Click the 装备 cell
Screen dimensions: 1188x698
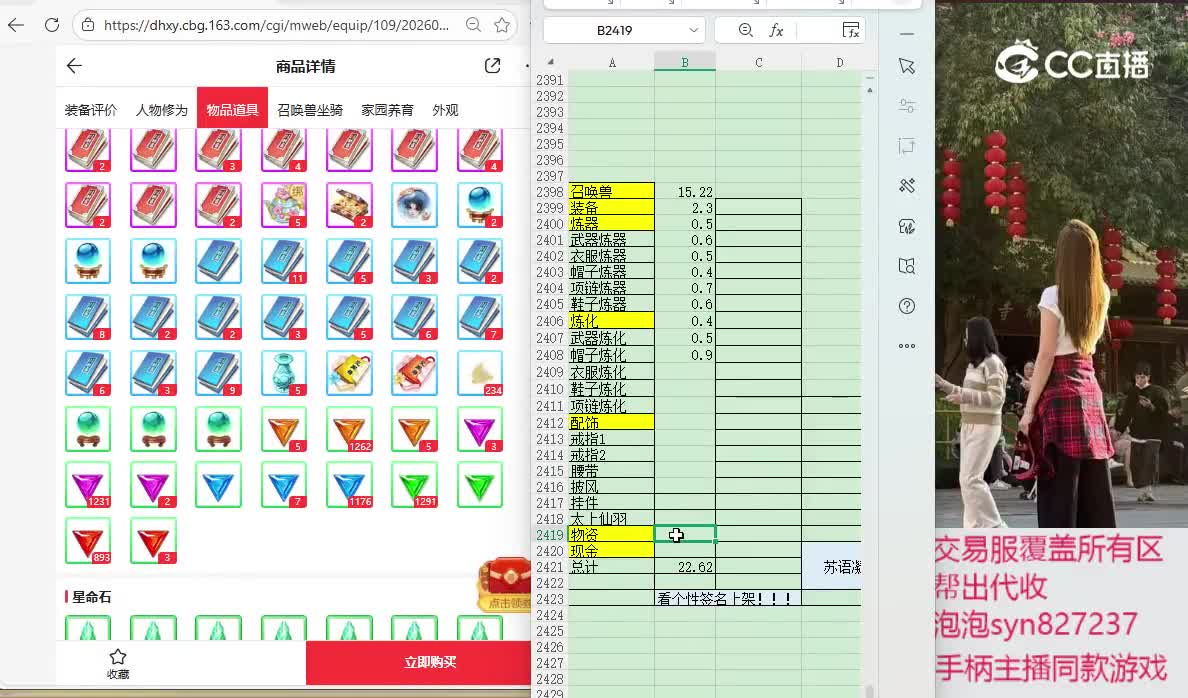click(x=611, y=208)
